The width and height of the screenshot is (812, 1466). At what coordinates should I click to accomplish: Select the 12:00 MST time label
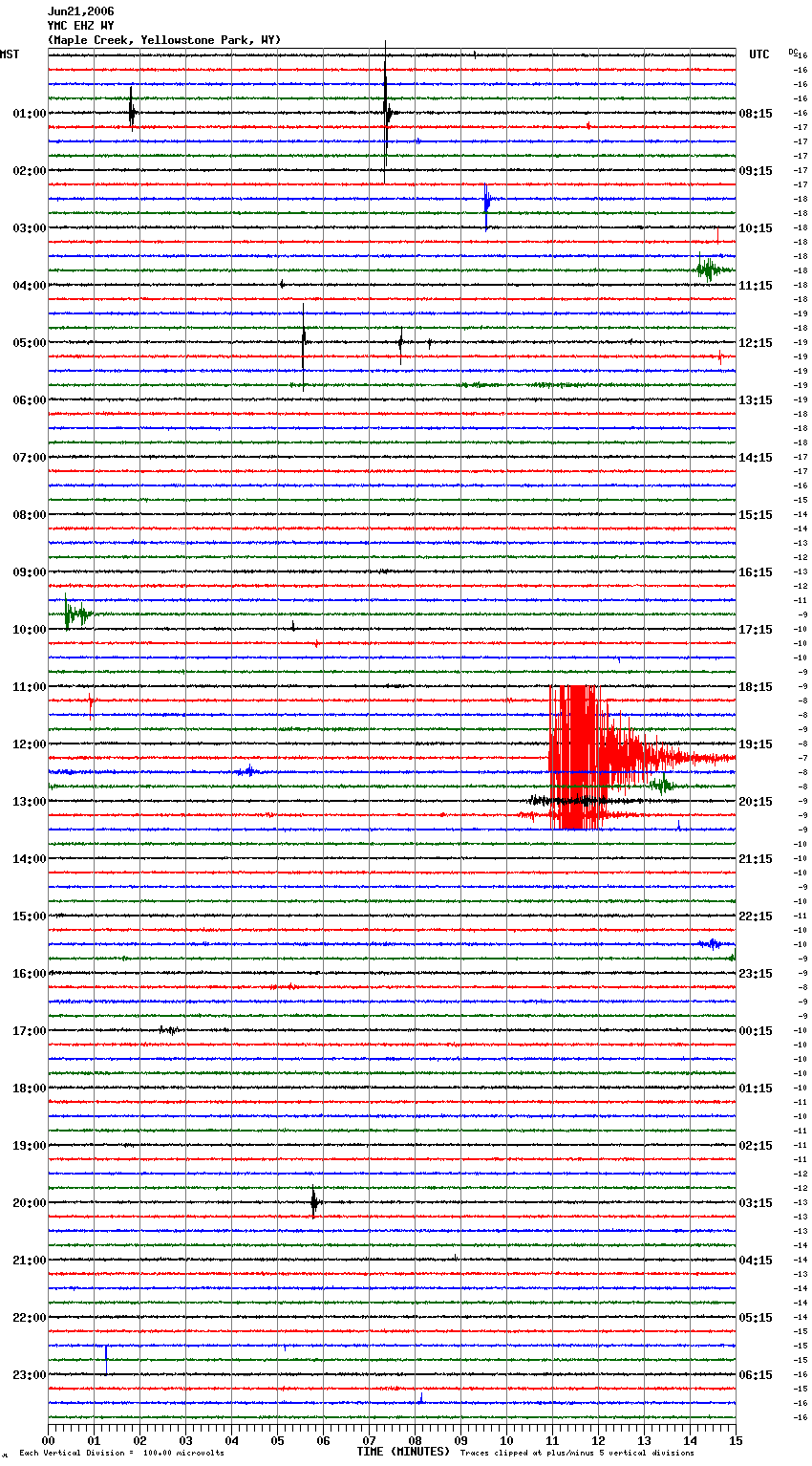click(30, 744)
